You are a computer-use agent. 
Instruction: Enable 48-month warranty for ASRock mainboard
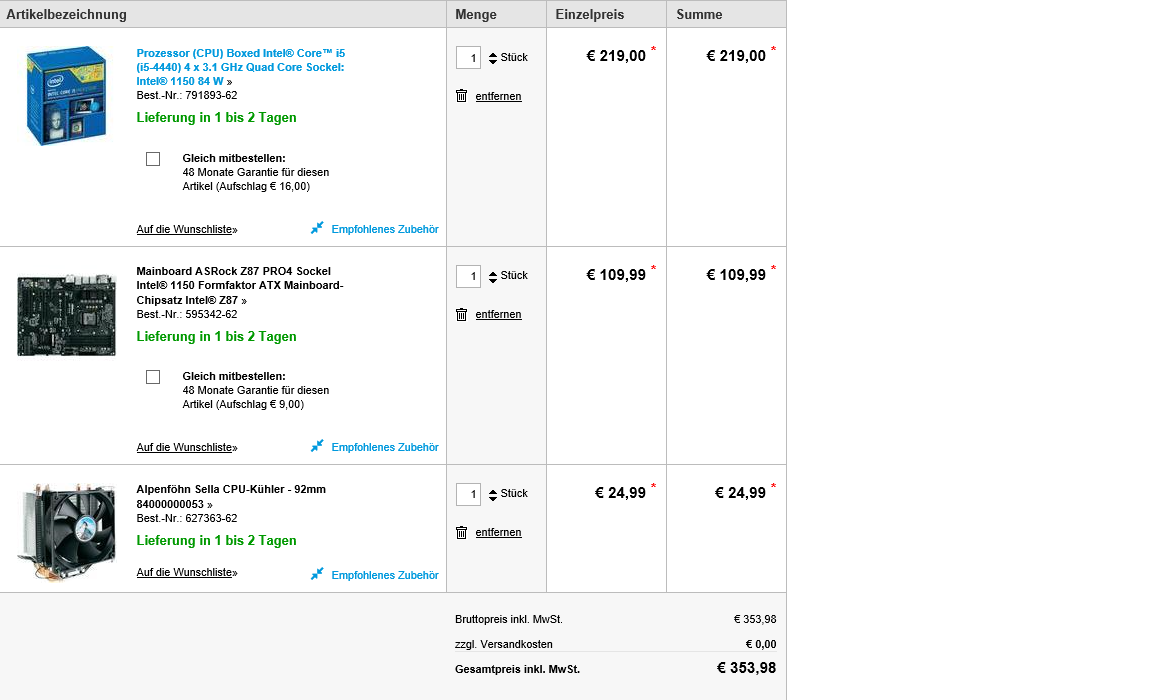(153, 377)
